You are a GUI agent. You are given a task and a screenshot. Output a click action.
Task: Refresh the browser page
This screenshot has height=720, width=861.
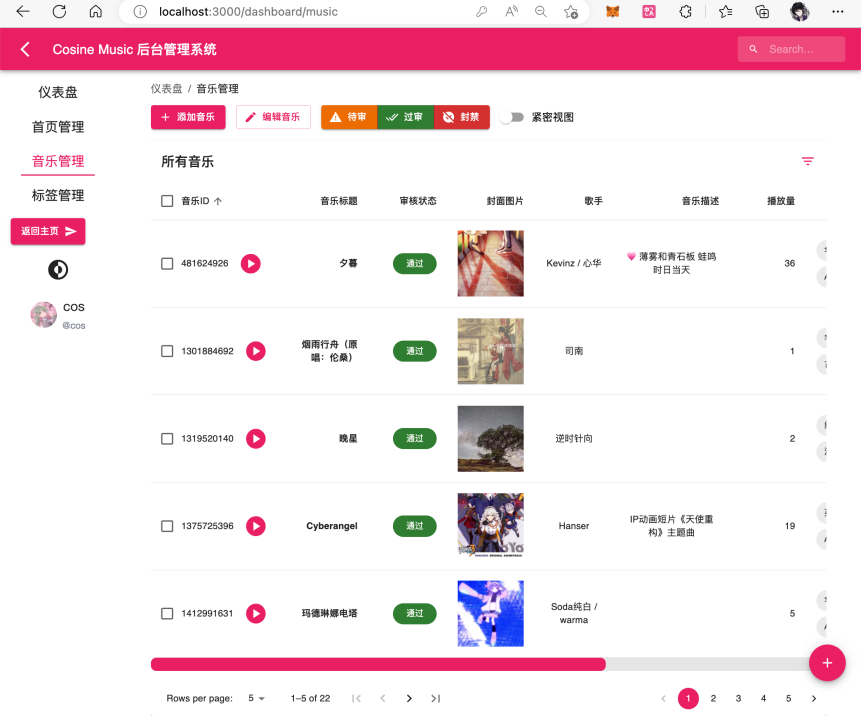[x=59, y=12]
